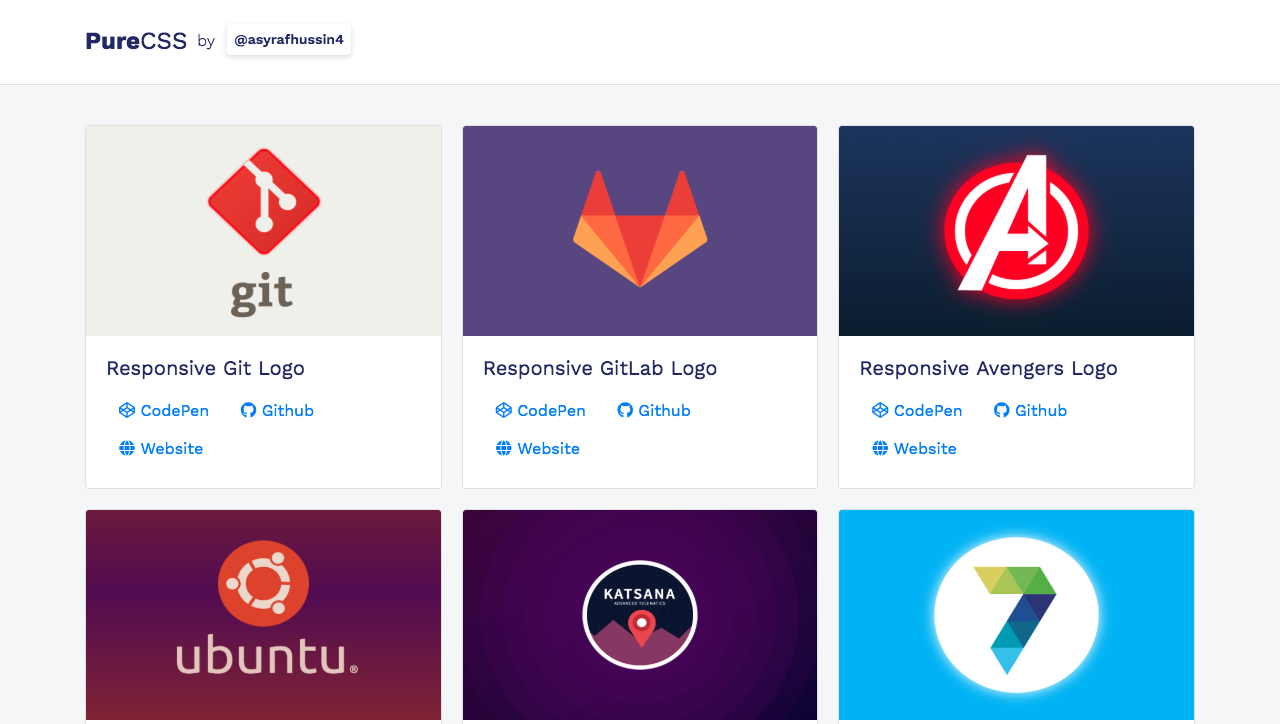
Task: Click the PureCSS site logo
Action: pos(136,41)
